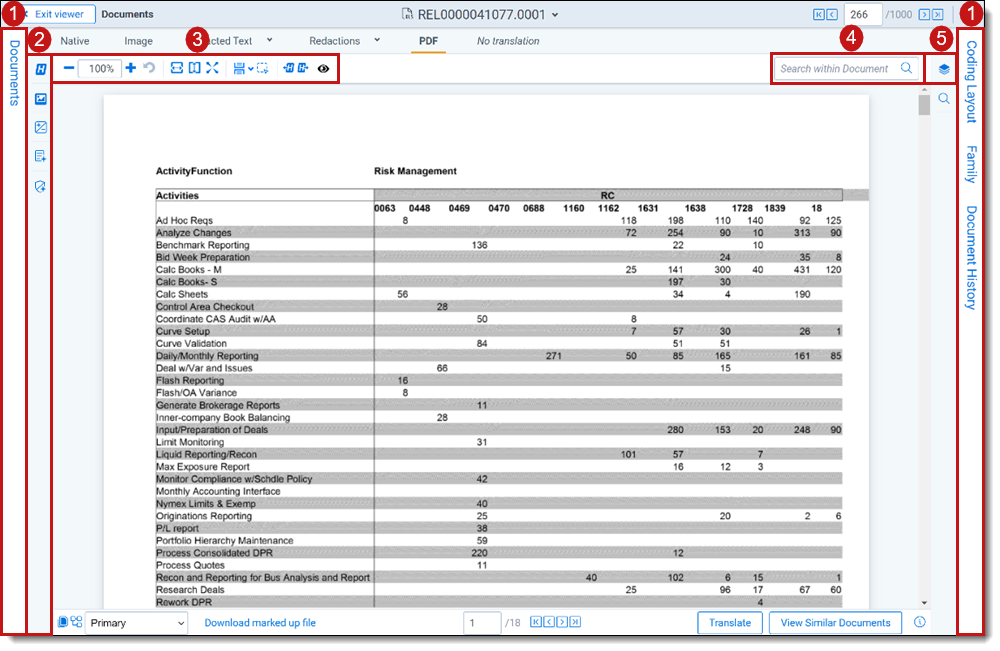
Task: Click the Translate button
Action: (x=730, y=623)
